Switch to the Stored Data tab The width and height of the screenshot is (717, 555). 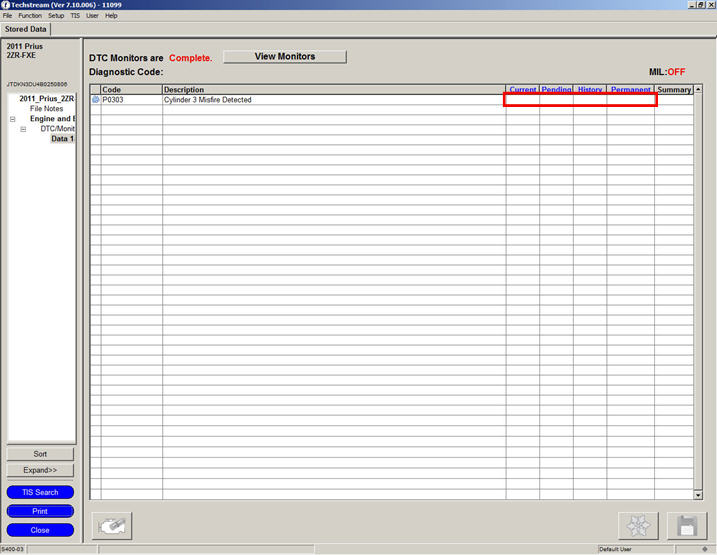(x=25, y=29)
